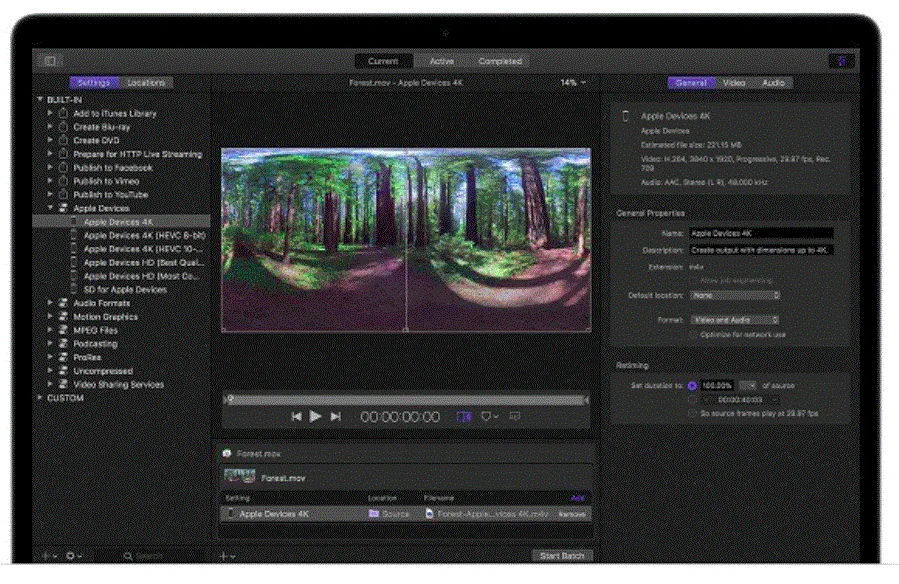899x584 pixels.
Task: Select So source frames play at 29.97 fps
Action: coord(692,413)
